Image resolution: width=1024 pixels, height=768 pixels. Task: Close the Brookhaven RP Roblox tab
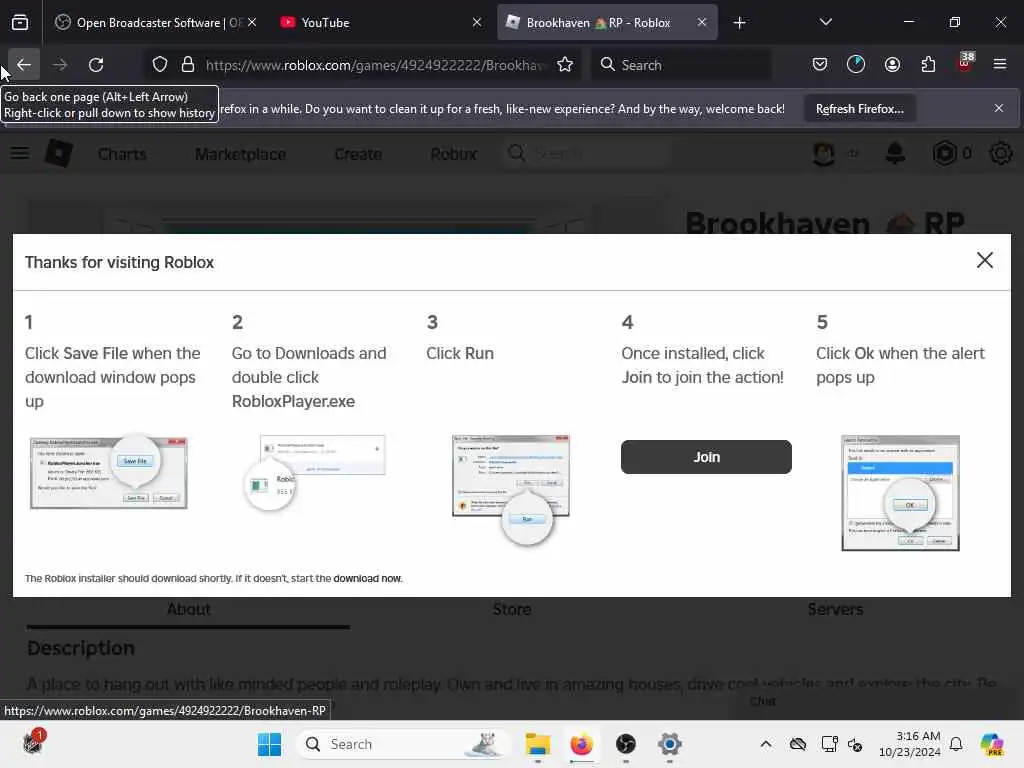pyautogui.click(x=702, y=23)
